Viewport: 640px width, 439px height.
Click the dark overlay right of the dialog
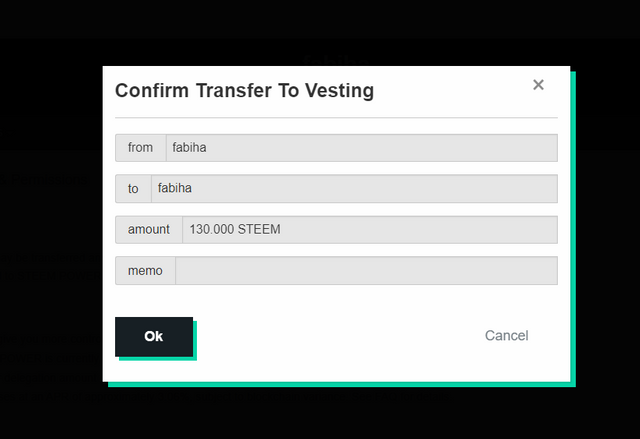click(x=607, y=228)
